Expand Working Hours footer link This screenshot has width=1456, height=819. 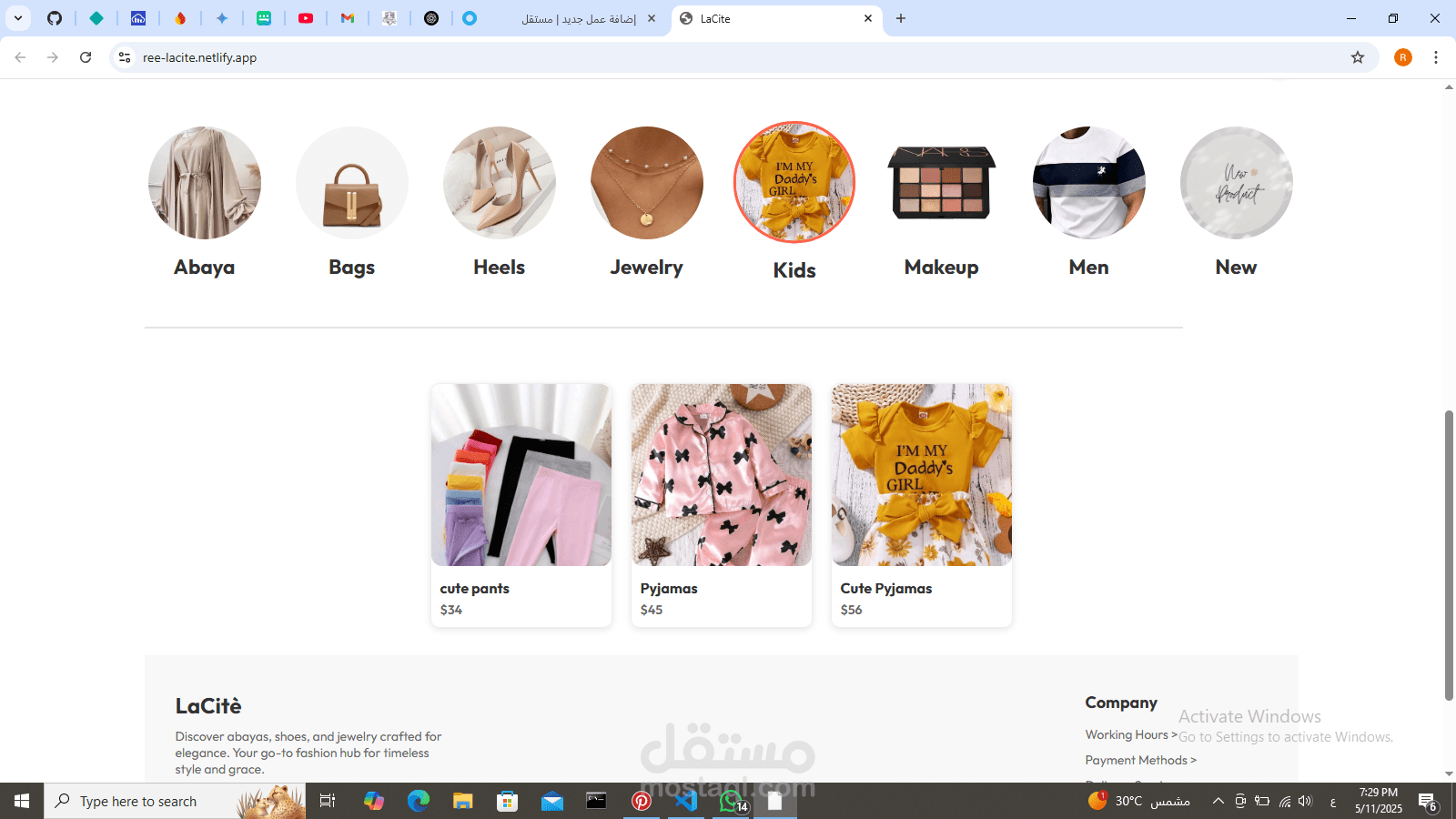[1131, 735]
